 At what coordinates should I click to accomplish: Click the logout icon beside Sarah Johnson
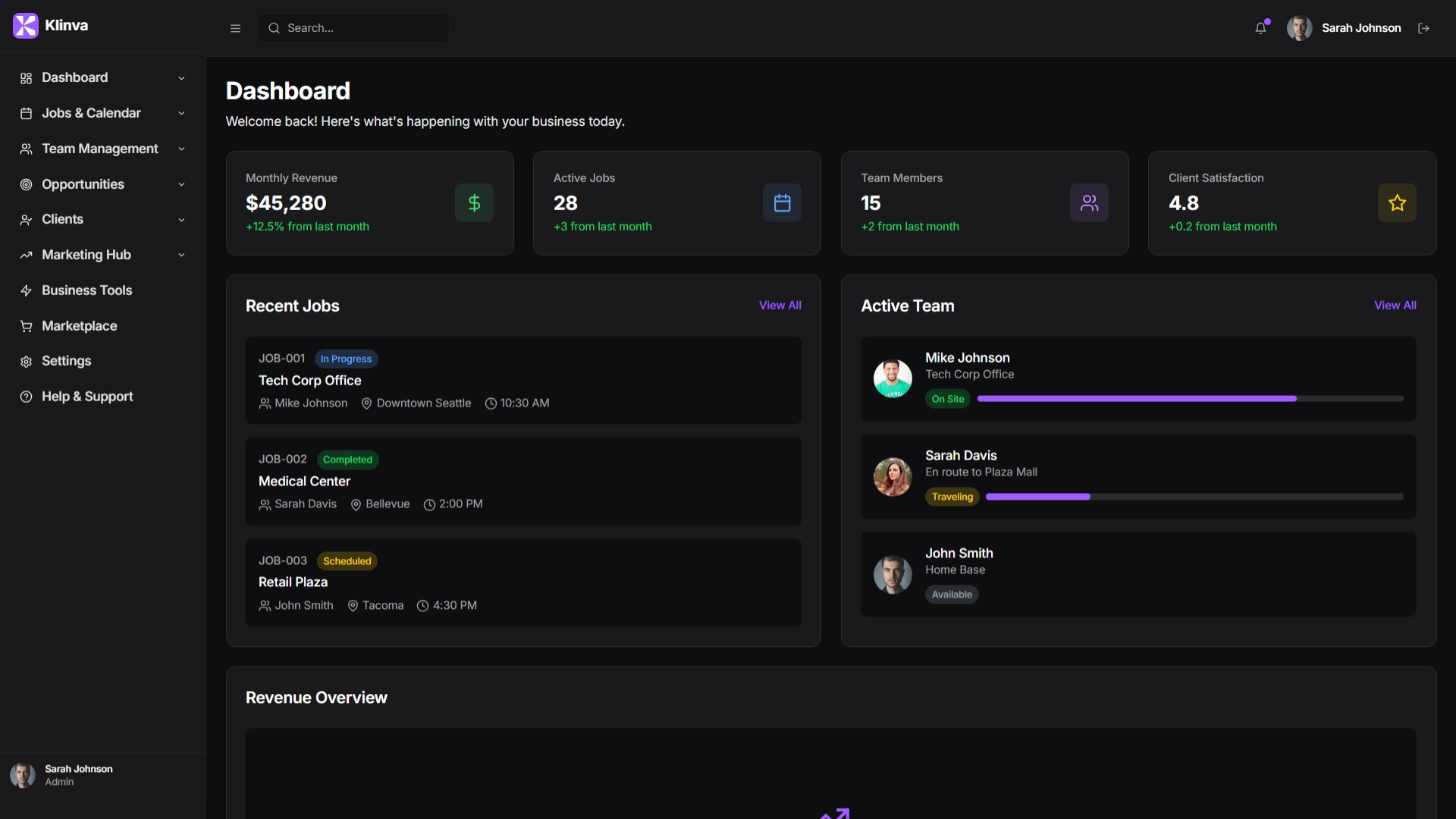coord(1423,28)
